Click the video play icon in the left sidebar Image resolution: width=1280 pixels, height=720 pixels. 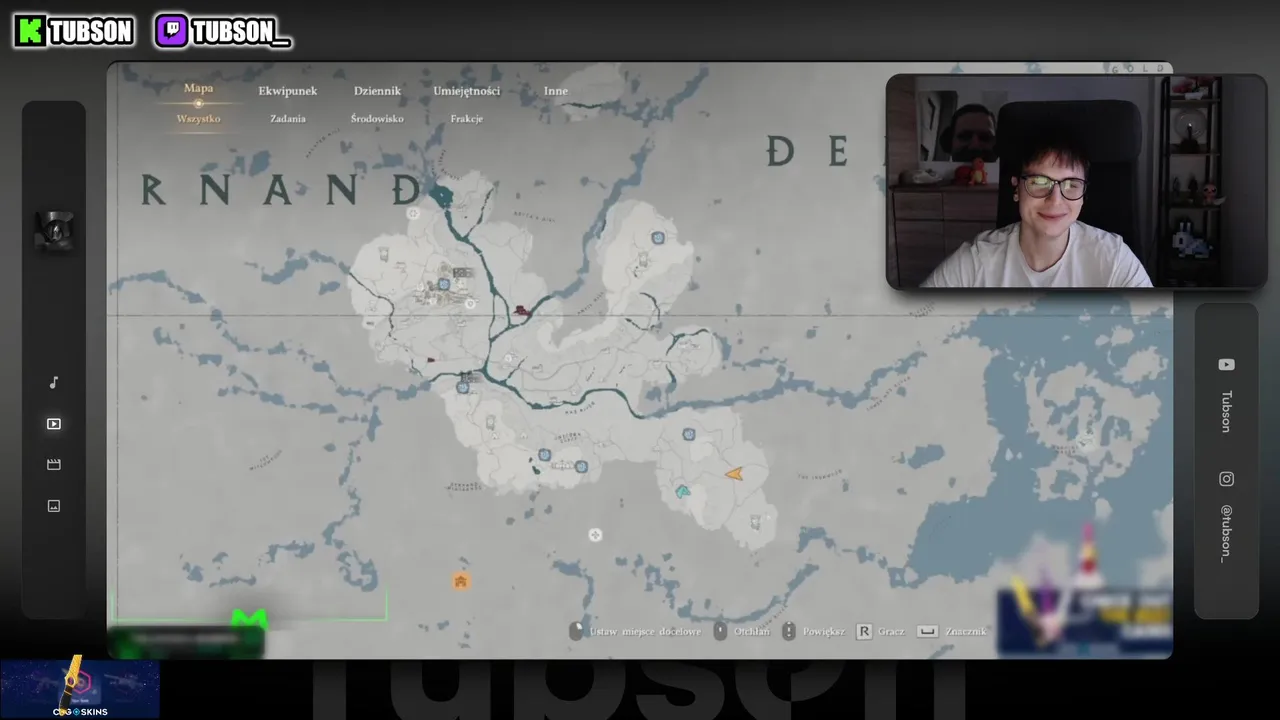coord(54,424)
